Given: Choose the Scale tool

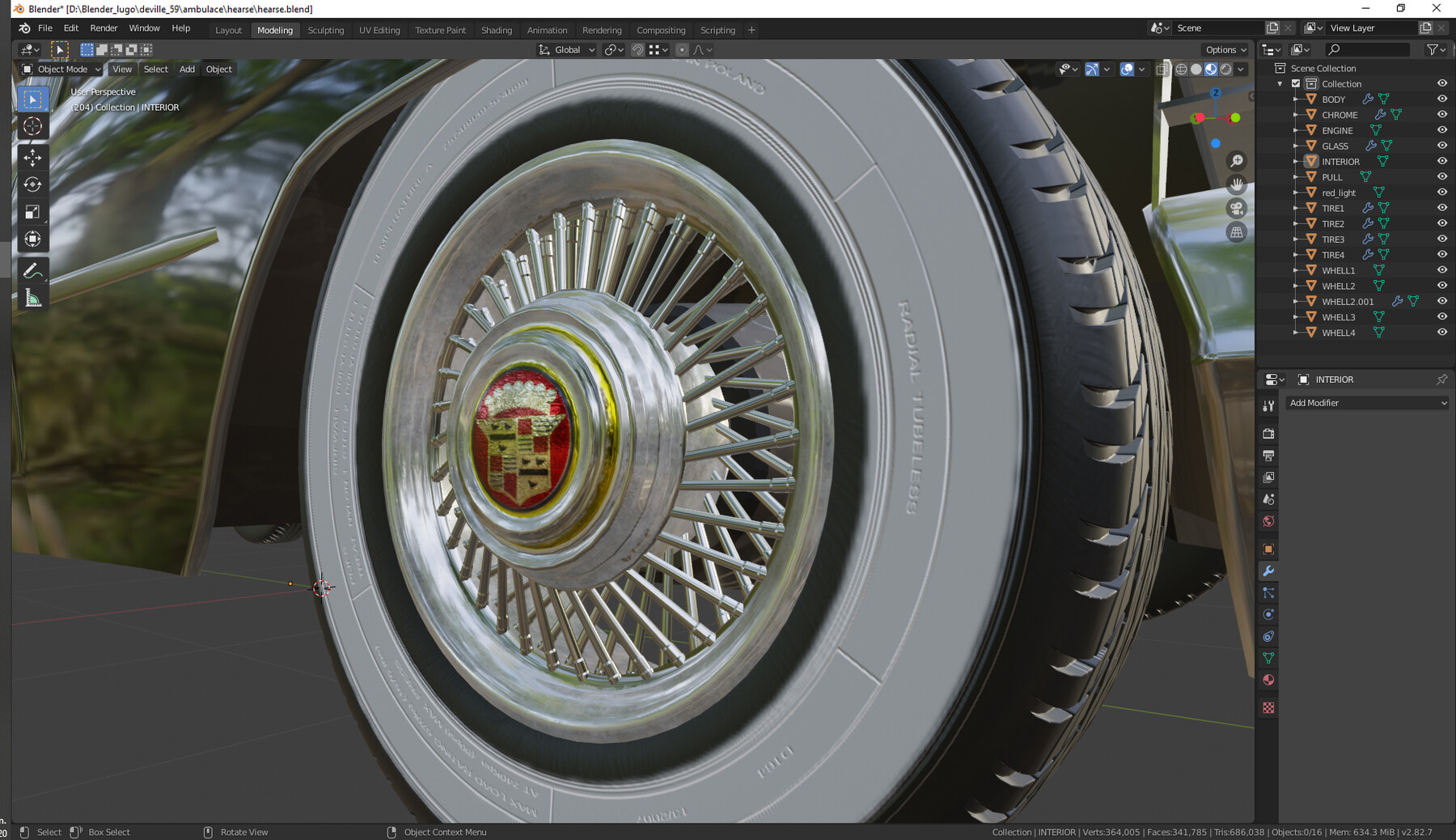Looking at the screenshot, I should tap(32, 212).
